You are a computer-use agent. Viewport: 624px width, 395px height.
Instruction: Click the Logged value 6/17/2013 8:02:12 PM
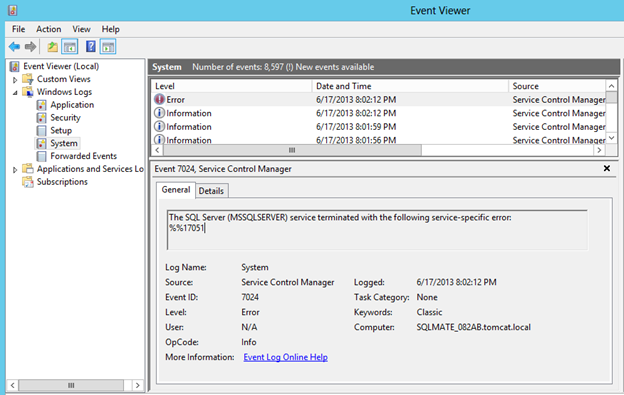pyautogui.click(x=456, y=282)
